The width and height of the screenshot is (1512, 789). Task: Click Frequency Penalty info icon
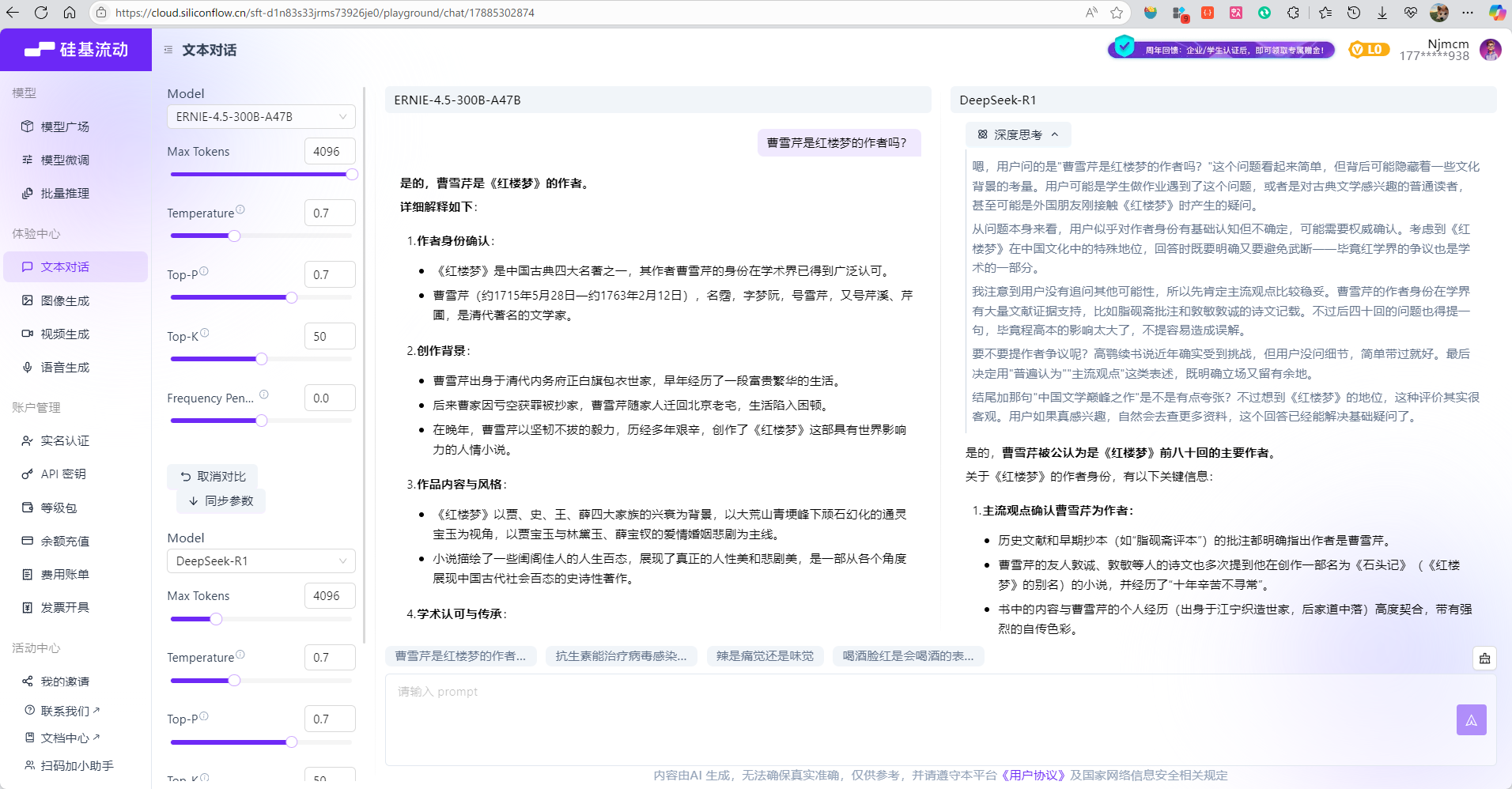click(264, 394)
